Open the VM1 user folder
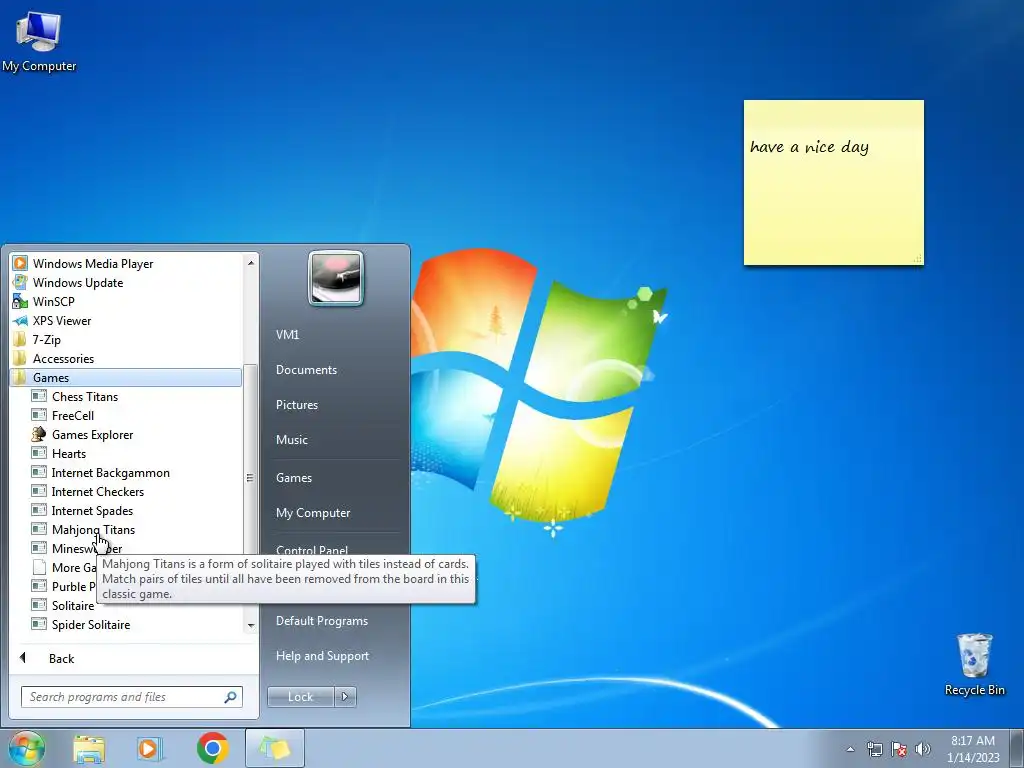 tap(287, 334)
